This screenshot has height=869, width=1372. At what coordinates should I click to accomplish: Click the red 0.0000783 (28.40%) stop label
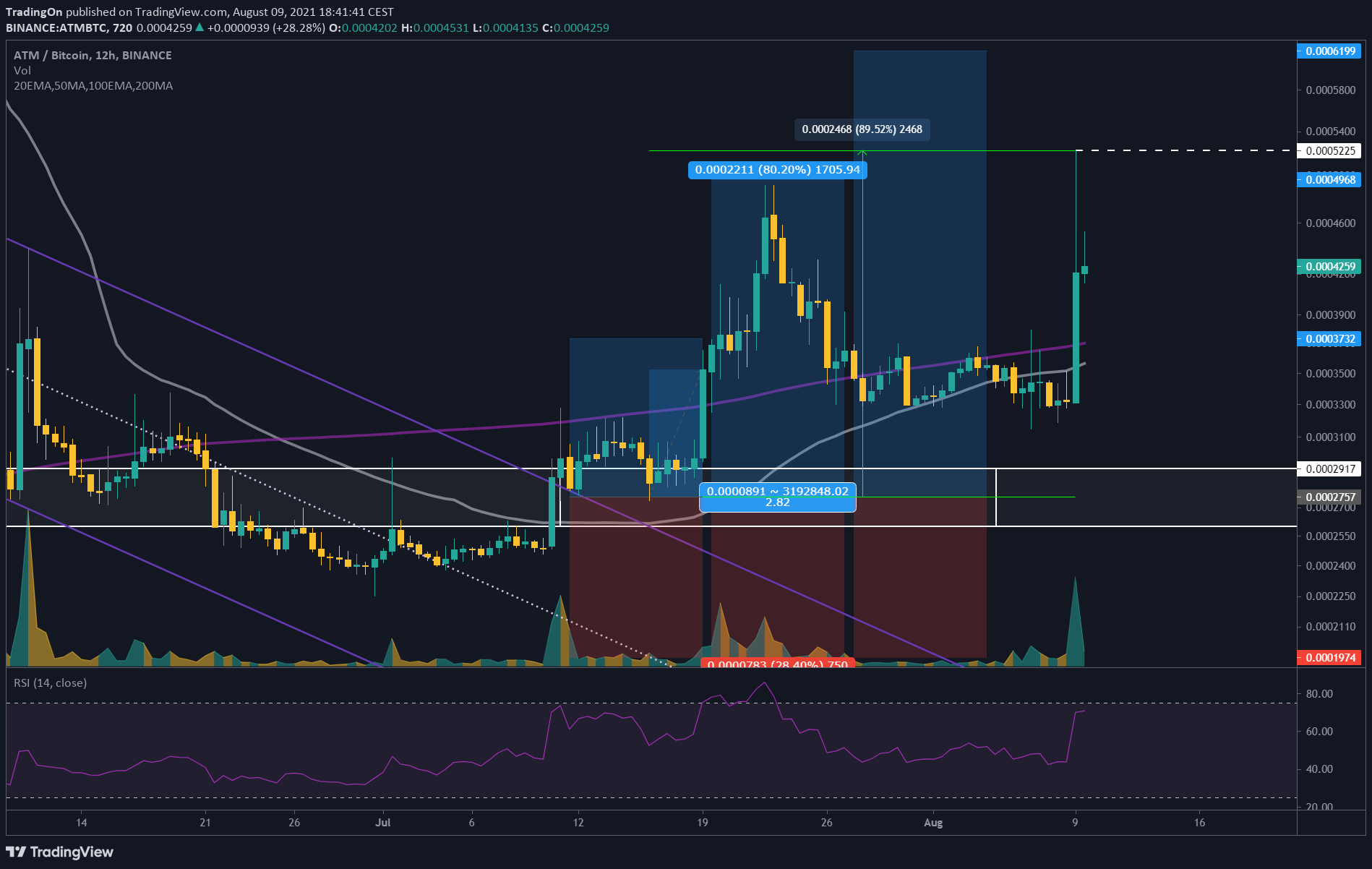[778, 663]
